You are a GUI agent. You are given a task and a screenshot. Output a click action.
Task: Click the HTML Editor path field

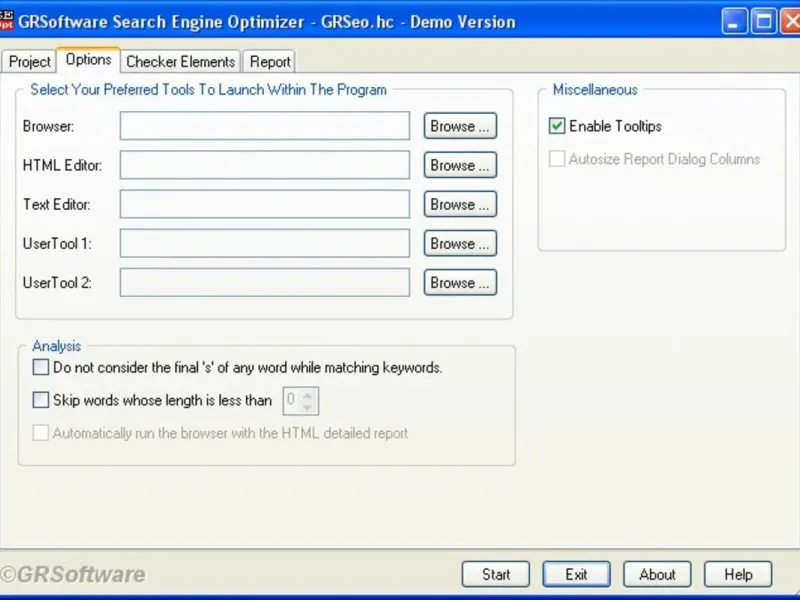[x=265, y=165]
